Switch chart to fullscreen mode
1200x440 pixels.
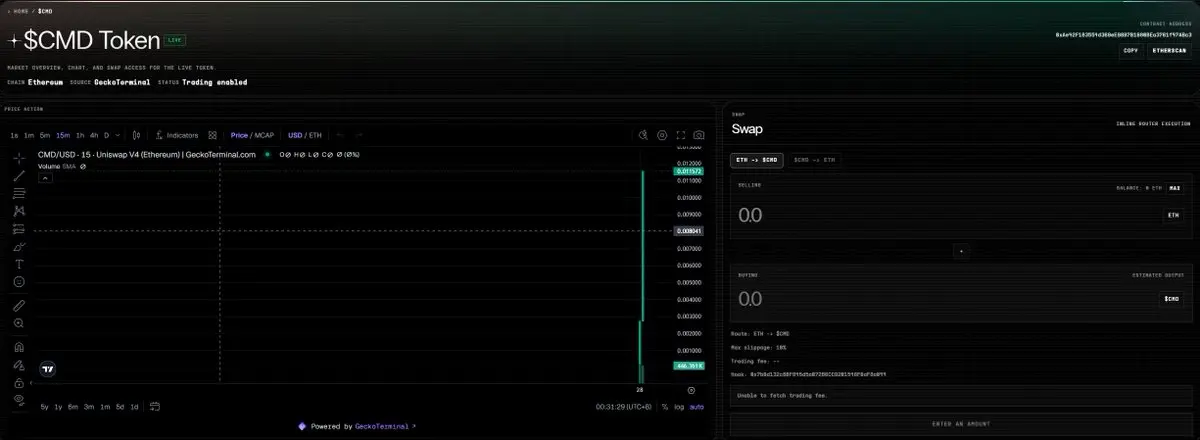pos(680,135)
